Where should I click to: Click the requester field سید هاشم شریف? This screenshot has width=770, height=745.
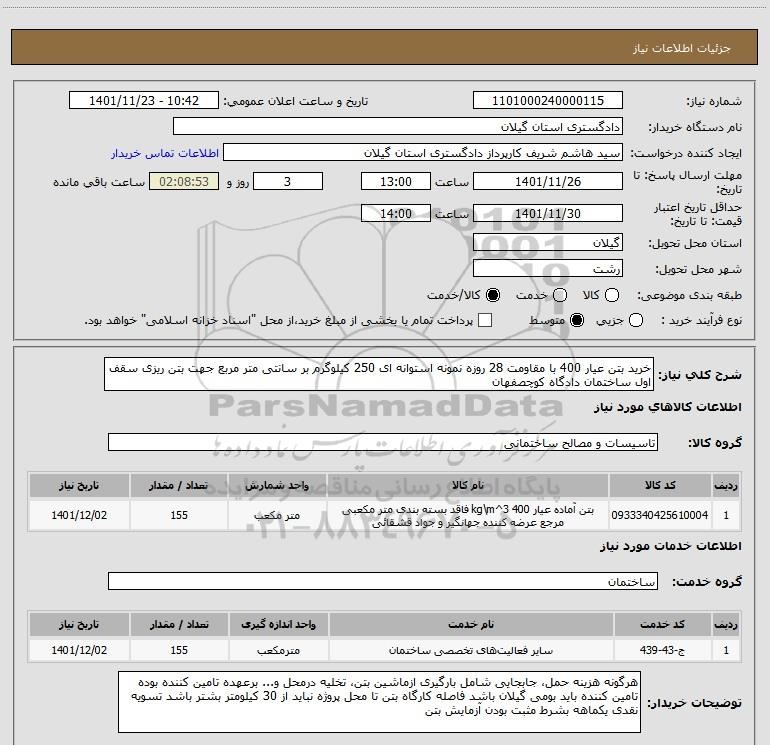point(423,153)
